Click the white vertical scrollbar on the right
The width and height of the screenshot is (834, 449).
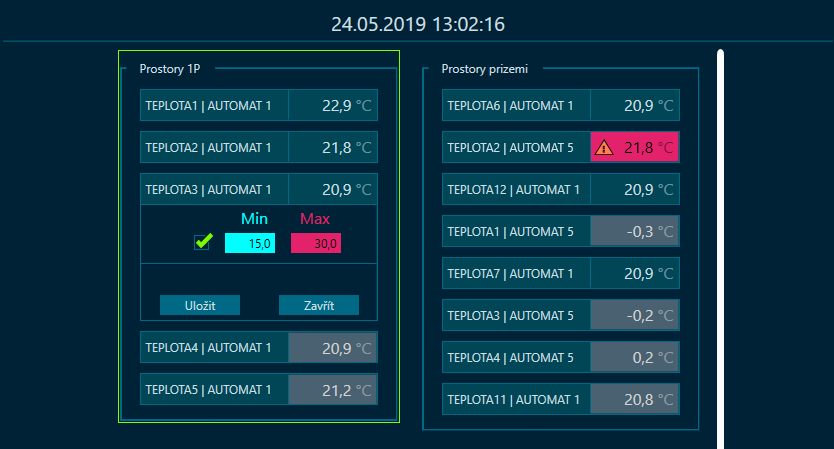tap(720, 249)
